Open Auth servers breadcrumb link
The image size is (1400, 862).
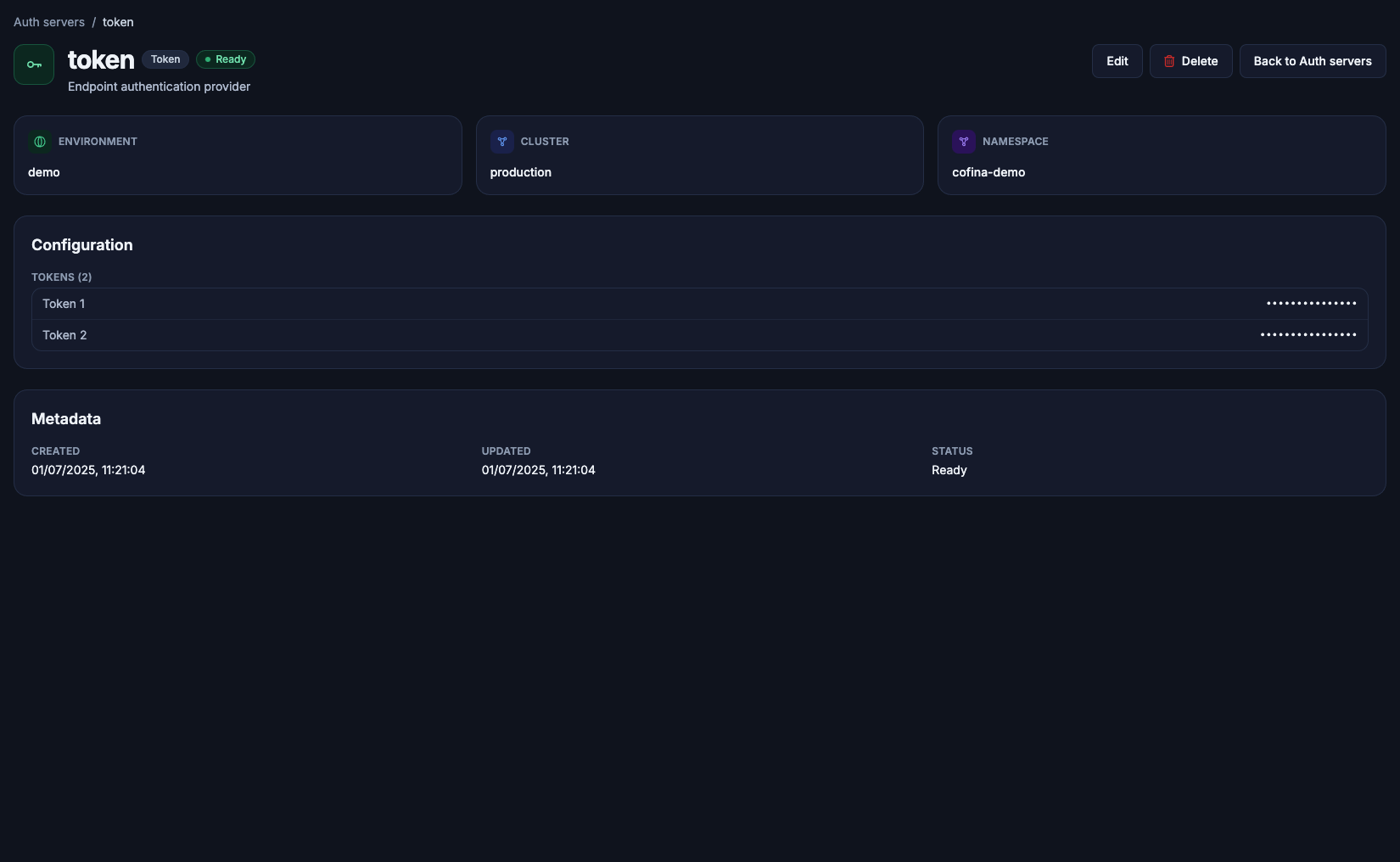[x=49, y=22]
